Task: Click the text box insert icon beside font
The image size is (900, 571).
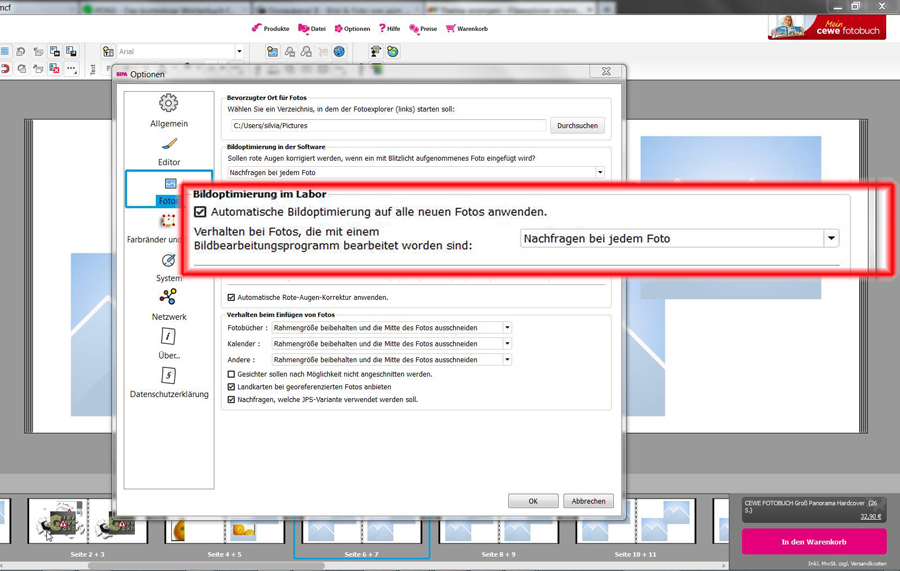Action: (x=108, y=52)
